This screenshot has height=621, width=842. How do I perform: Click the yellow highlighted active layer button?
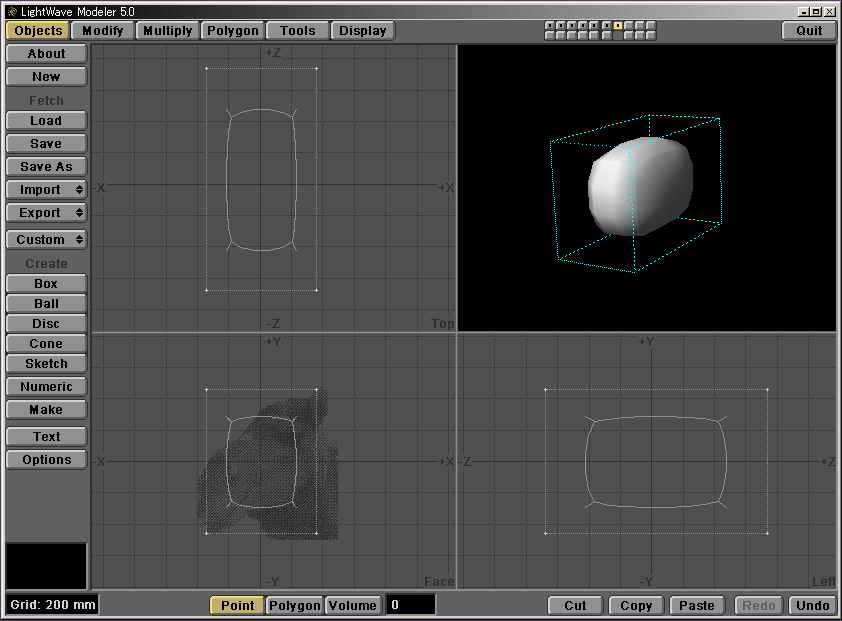coord(618,25)
